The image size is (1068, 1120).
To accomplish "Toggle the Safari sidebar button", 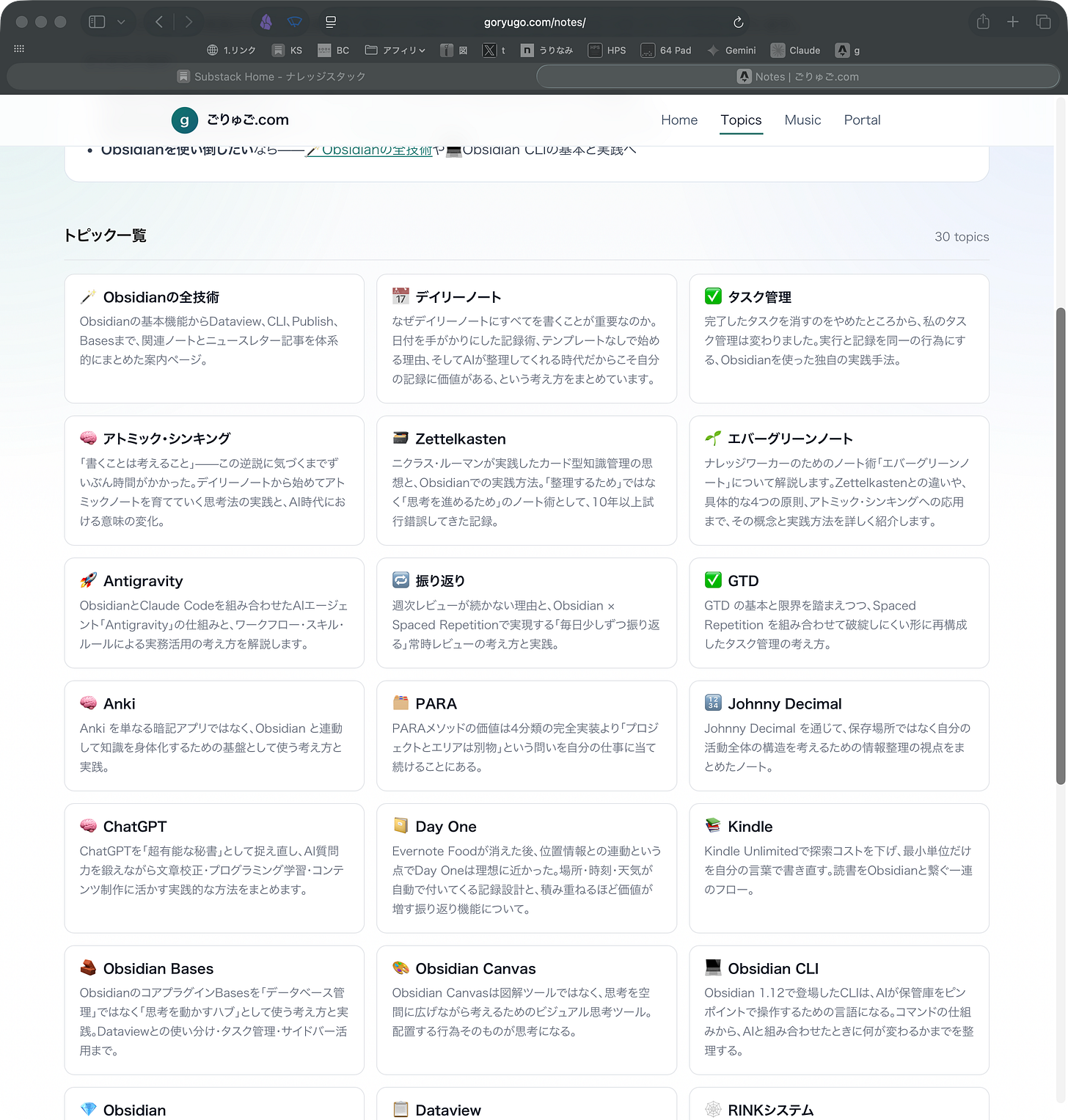I will tap(97, 22).
